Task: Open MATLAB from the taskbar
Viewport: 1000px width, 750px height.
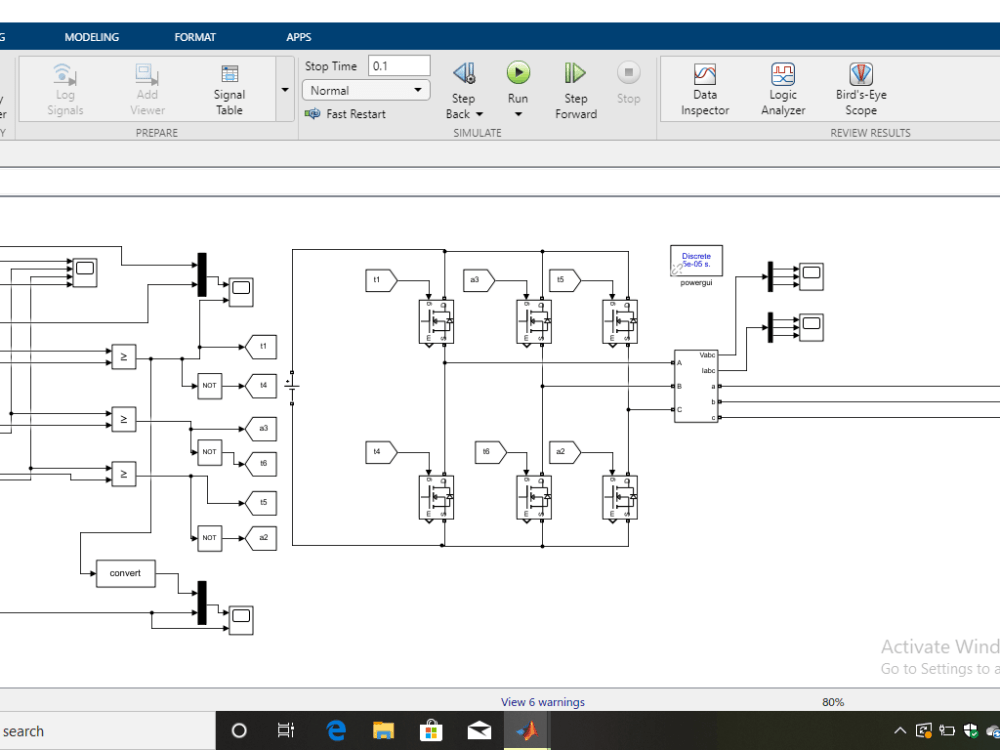Action: [x=527, y=731]
